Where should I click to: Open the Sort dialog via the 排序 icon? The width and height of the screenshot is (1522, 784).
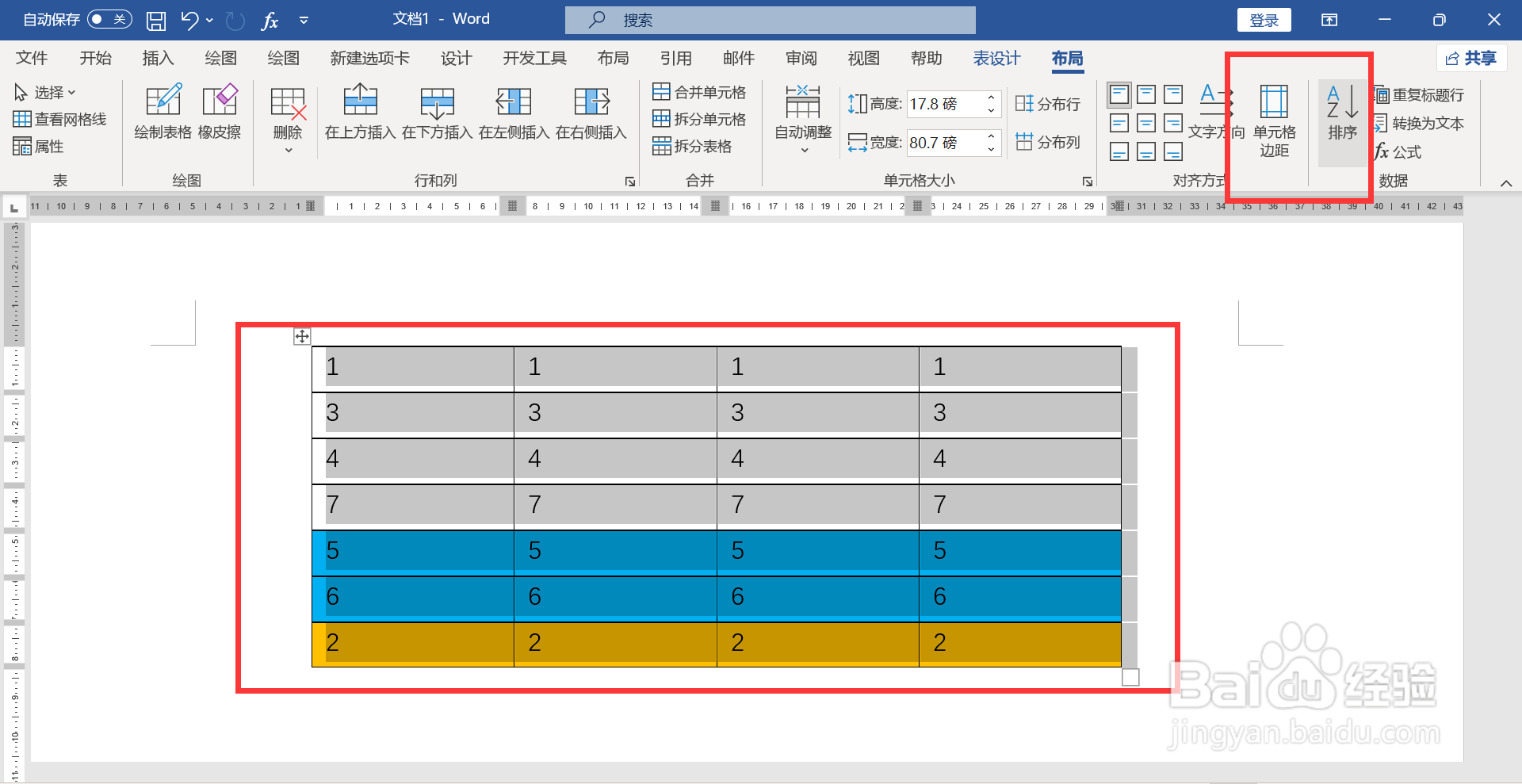(x=1341, y=119)
